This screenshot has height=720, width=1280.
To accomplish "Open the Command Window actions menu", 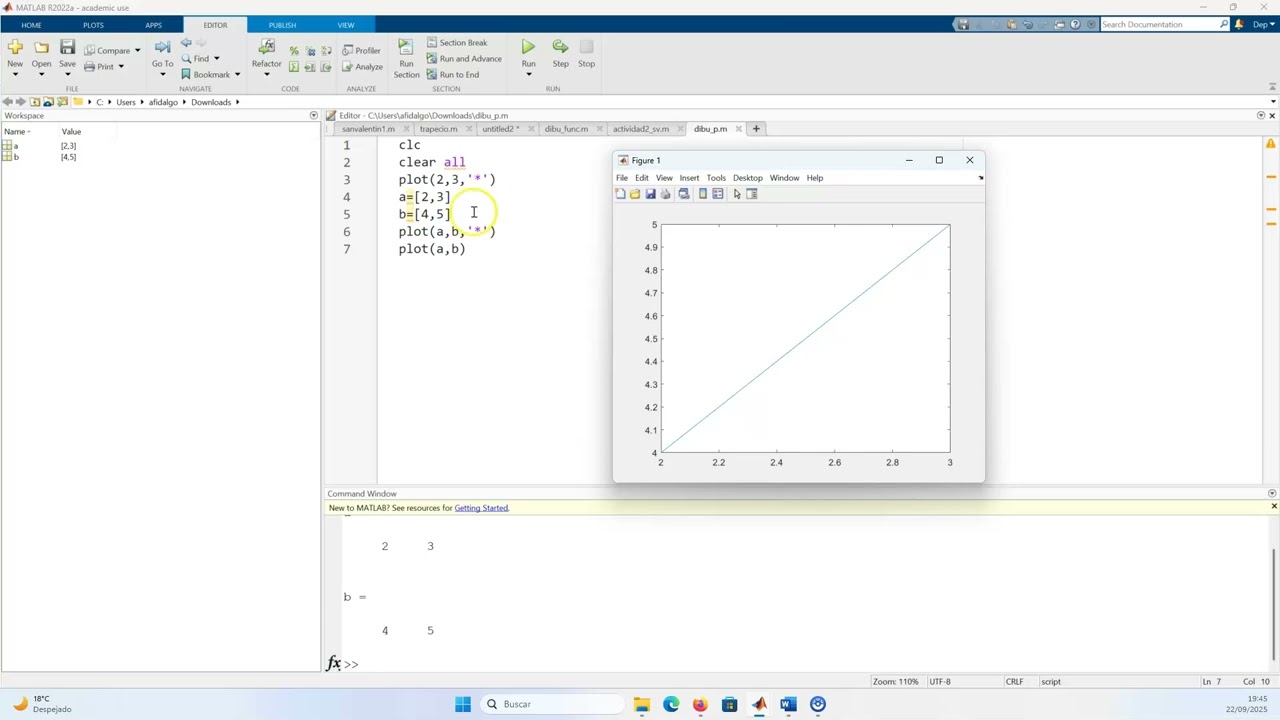I will pyautogui.click(x=1272, y=493).
